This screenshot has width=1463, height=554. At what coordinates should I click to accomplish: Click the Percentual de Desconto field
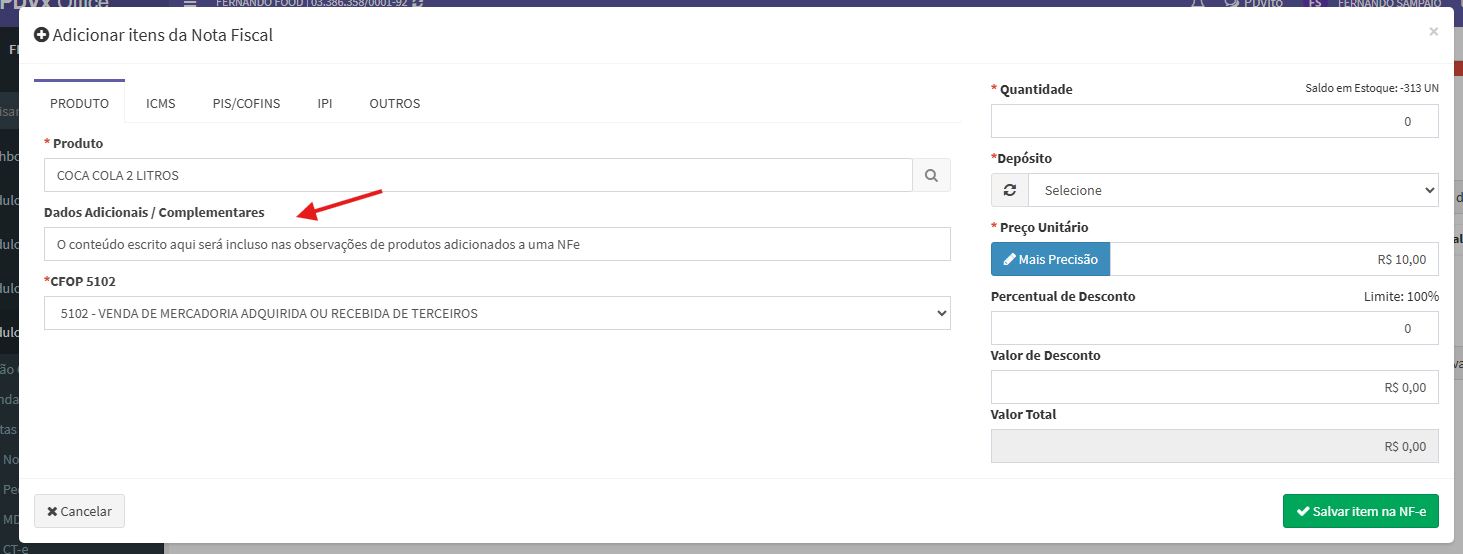[x=1215, y=328]
